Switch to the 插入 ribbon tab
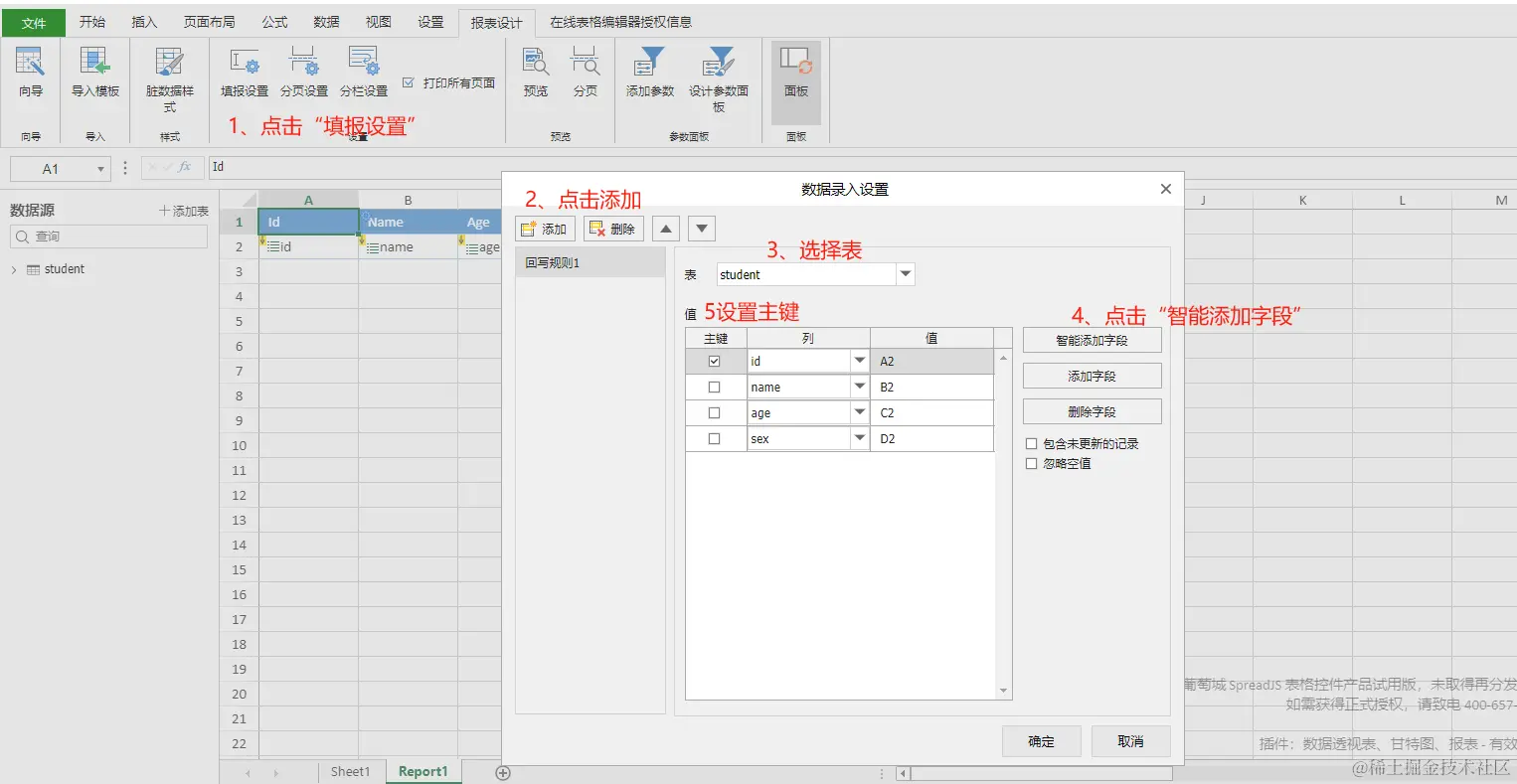 click(x=144, y=22)
